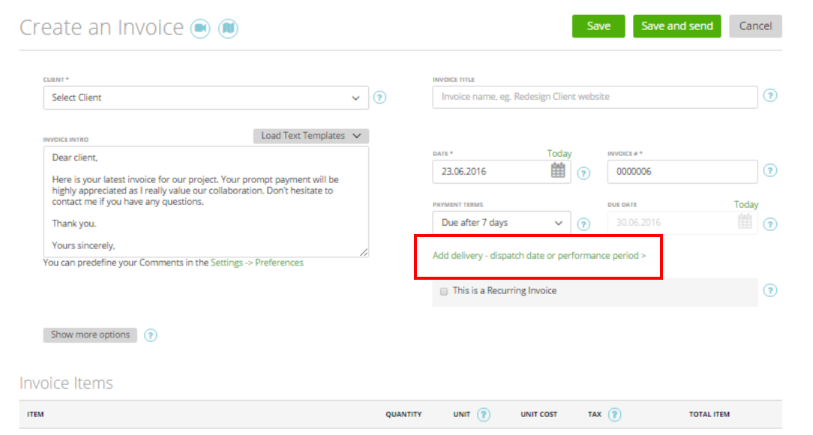Click the help icon beside the Date field

583,173
